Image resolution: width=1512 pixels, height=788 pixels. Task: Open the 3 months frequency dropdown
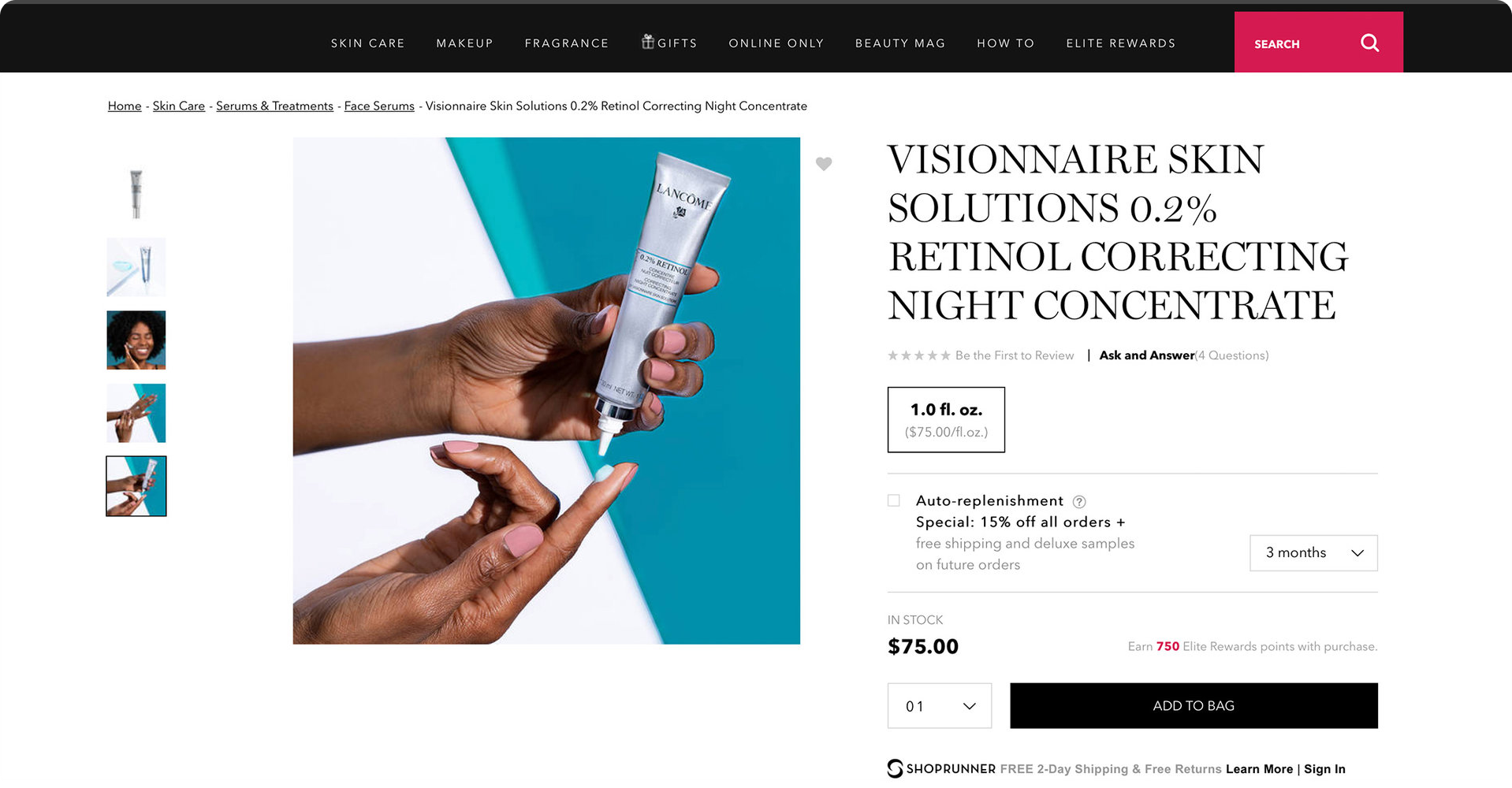pyautogui.click(x=1313, y=553)
